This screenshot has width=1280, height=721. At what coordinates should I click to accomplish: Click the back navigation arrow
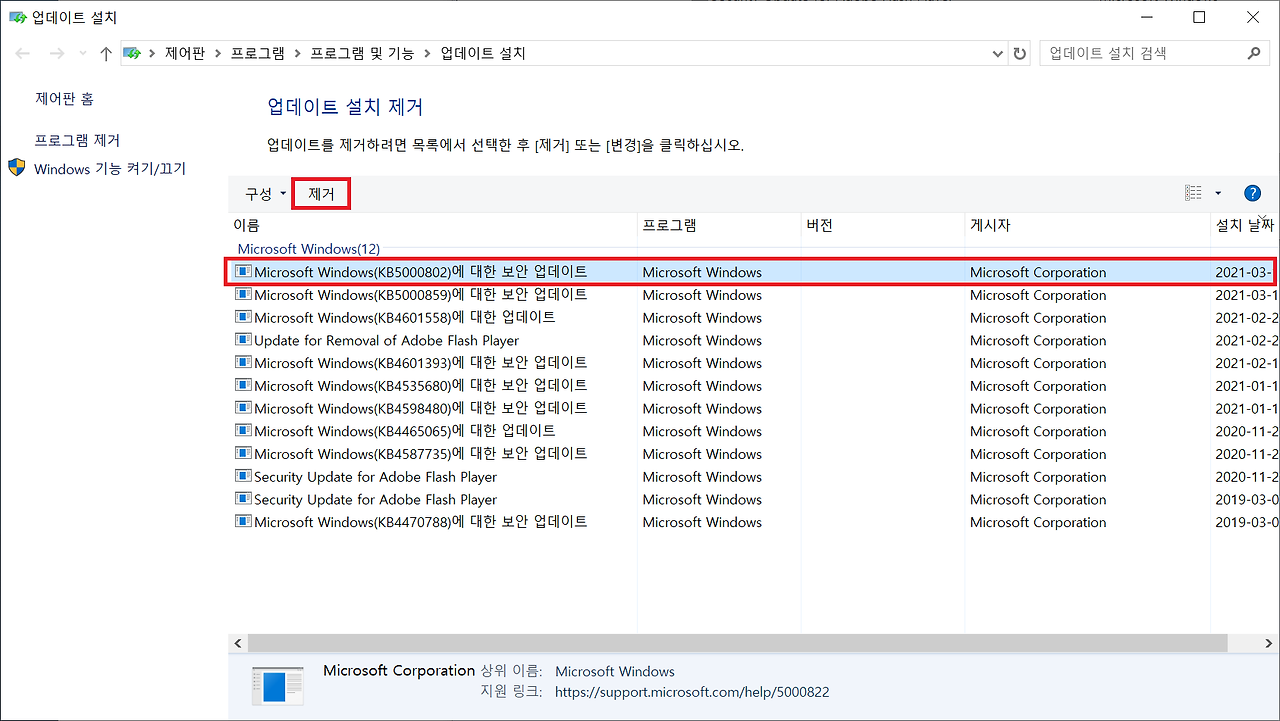click(22, 52)
